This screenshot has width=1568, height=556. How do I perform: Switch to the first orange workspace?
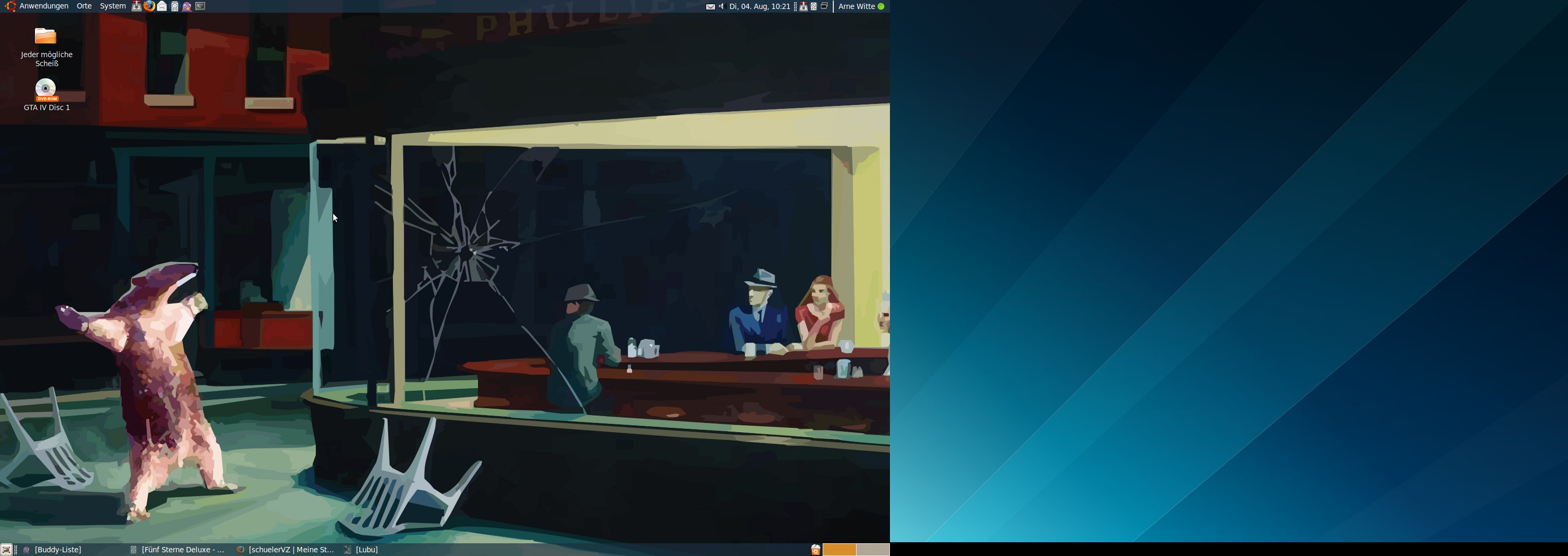coord(840,550)
